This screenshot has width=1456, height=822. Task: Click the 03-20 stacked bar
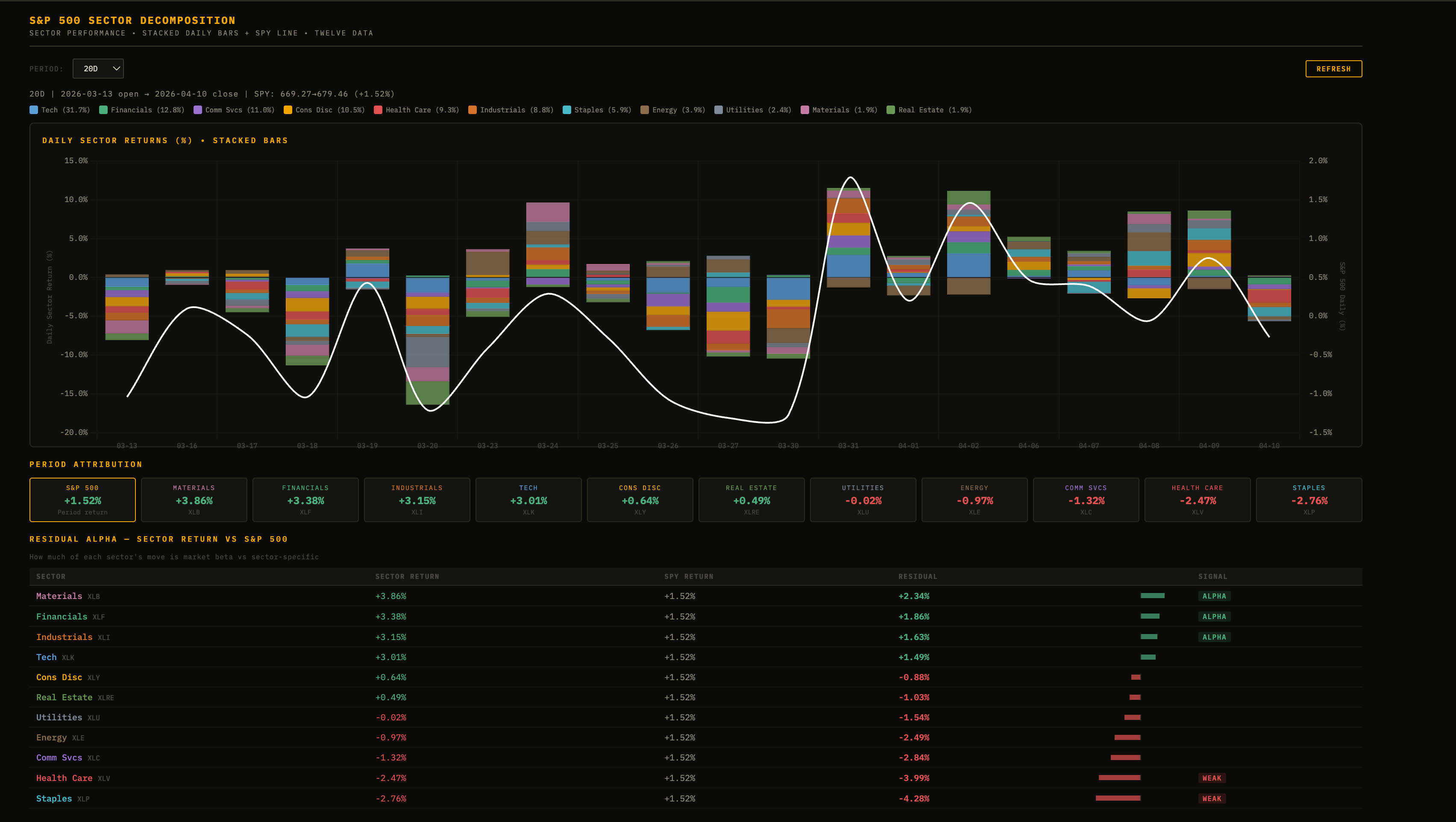pos(427,339)
